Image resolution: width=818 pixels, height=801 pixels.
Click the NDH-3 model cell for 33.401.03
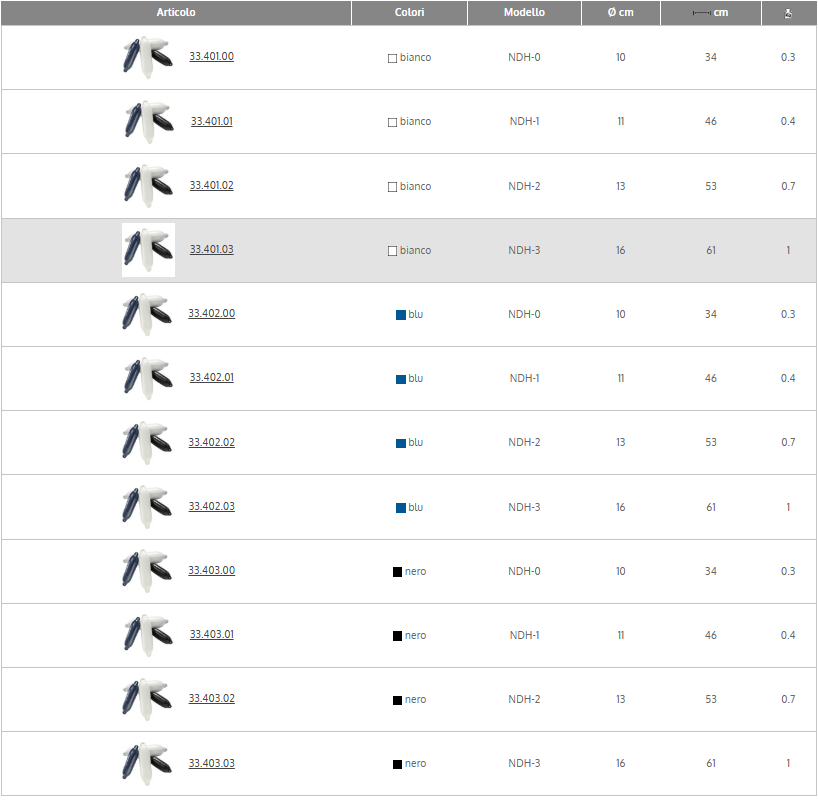tap(524, 250)
